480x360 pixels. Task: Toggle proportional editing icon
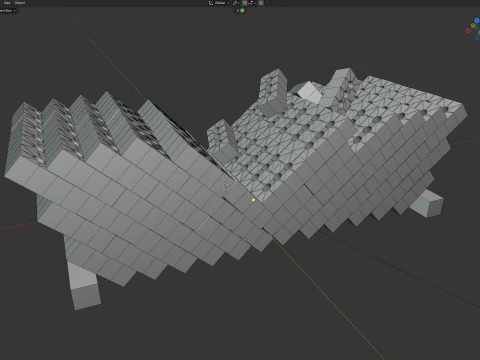261,3
